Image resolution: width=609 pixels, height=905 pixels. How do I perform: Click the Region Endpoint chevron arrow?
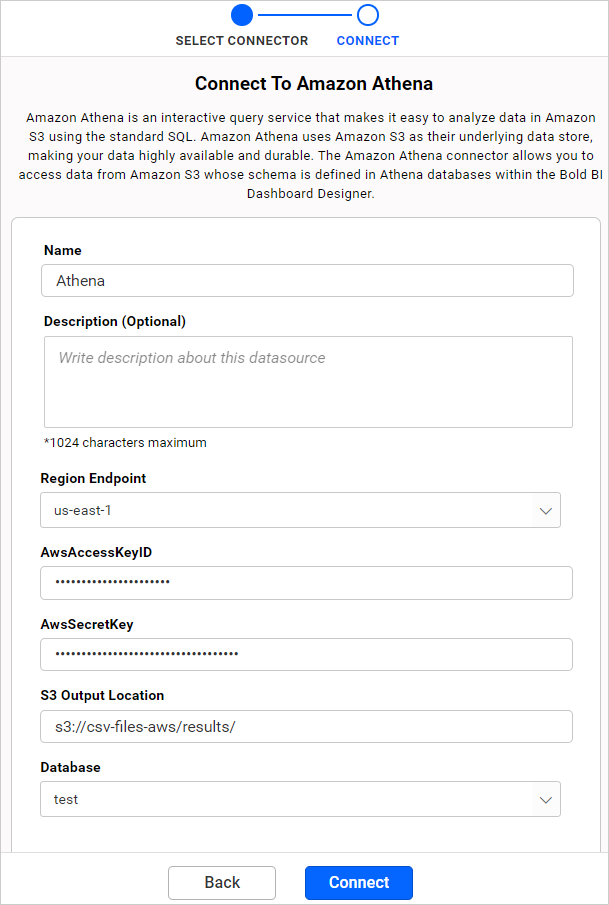[x=546, y=511]
